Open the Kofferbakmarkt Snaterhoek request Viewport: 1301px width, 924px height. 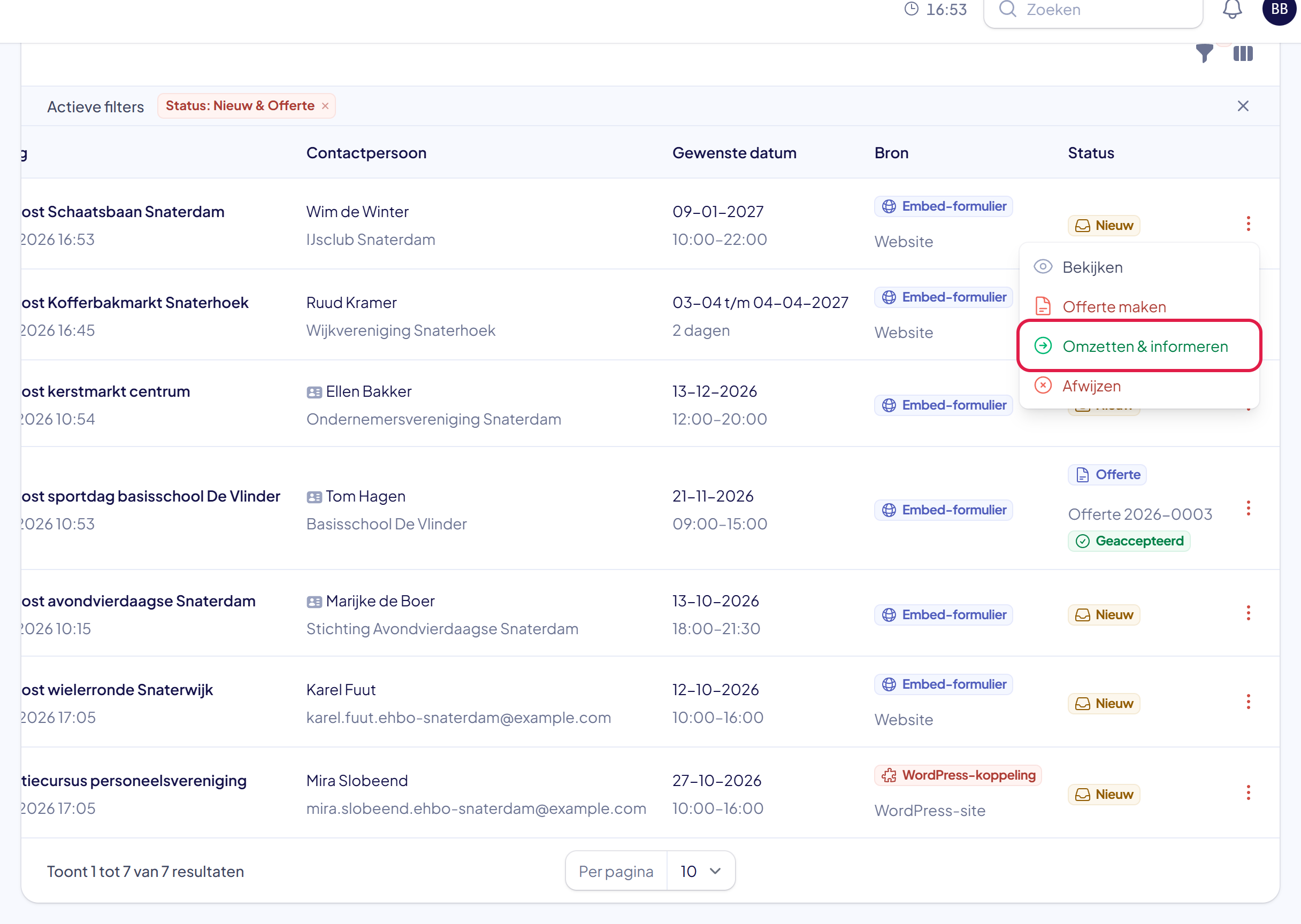point(135,303)
